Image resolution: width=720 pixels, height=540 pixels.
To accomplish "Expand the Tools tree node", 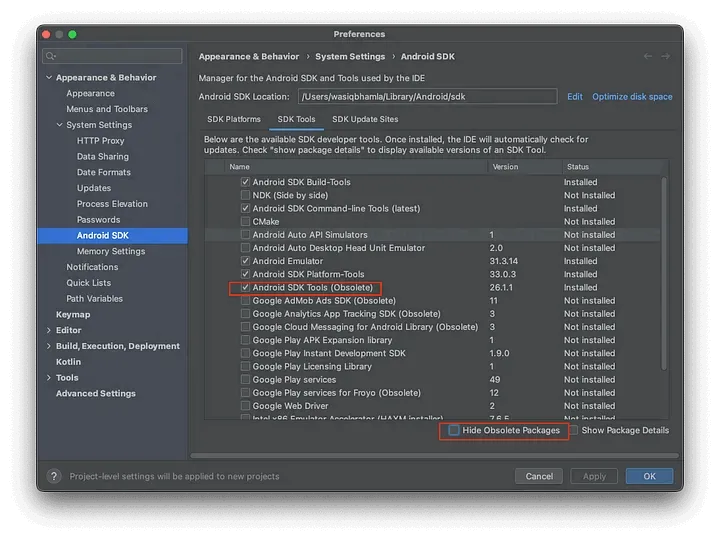I will tap(49, 377).
